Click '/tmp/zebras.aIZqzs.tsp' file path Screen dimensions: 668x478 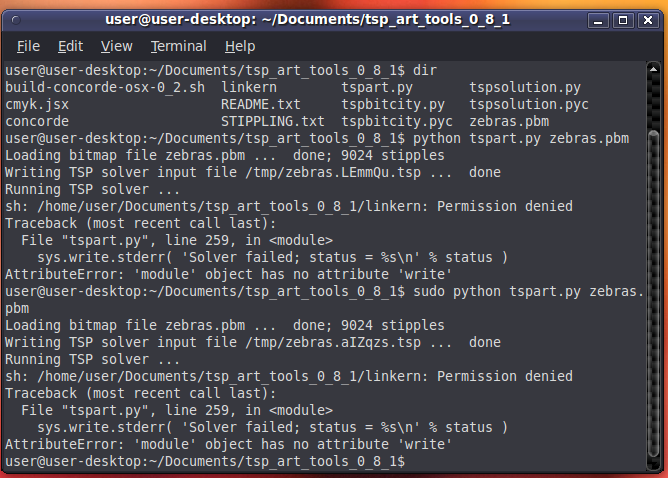pos(333,343)
